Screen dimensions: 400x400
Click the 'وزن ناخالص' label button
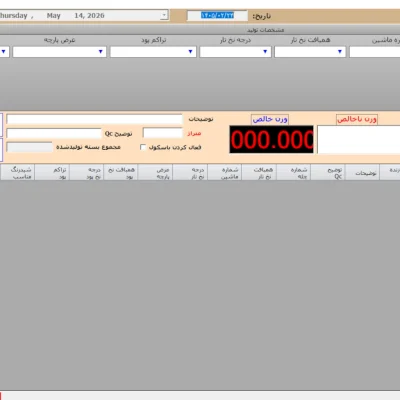click(x=357, y=119)
